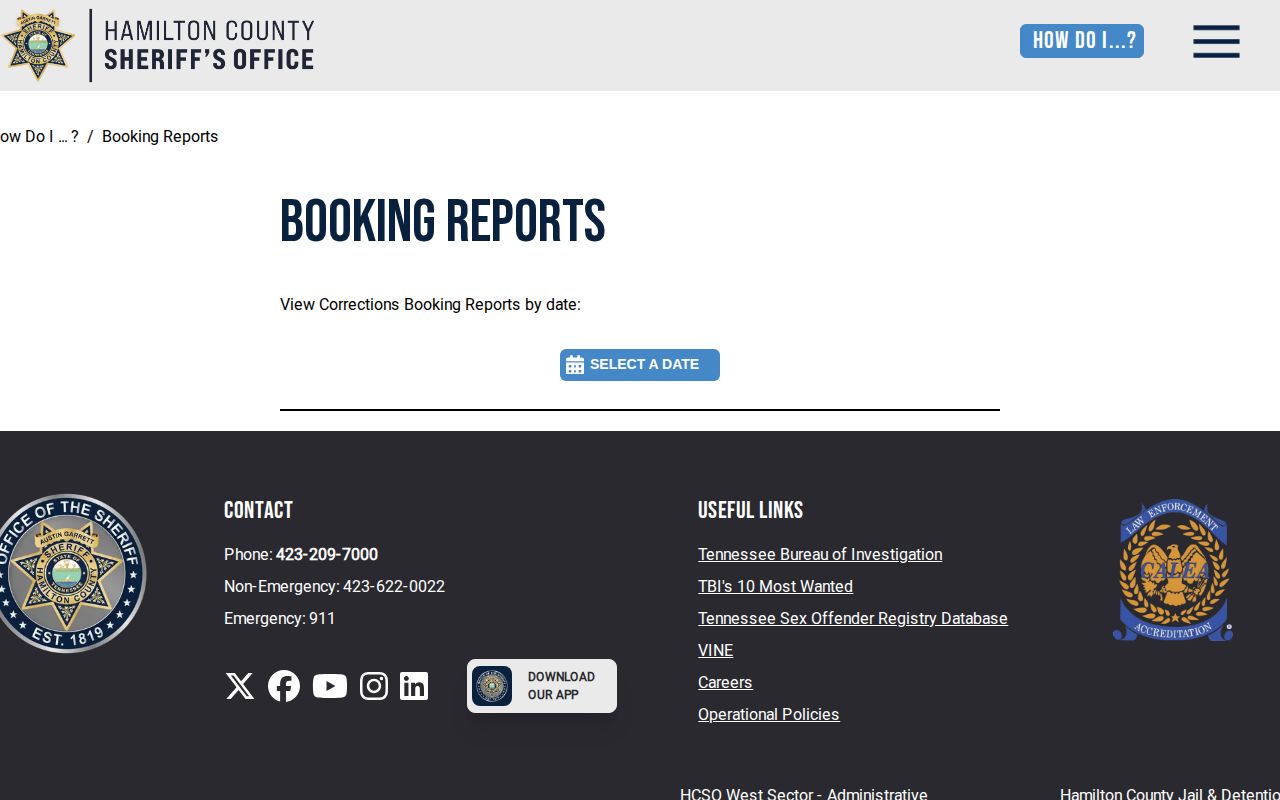
Task: Click the phone number 423-209-7000
Action: 327,554
